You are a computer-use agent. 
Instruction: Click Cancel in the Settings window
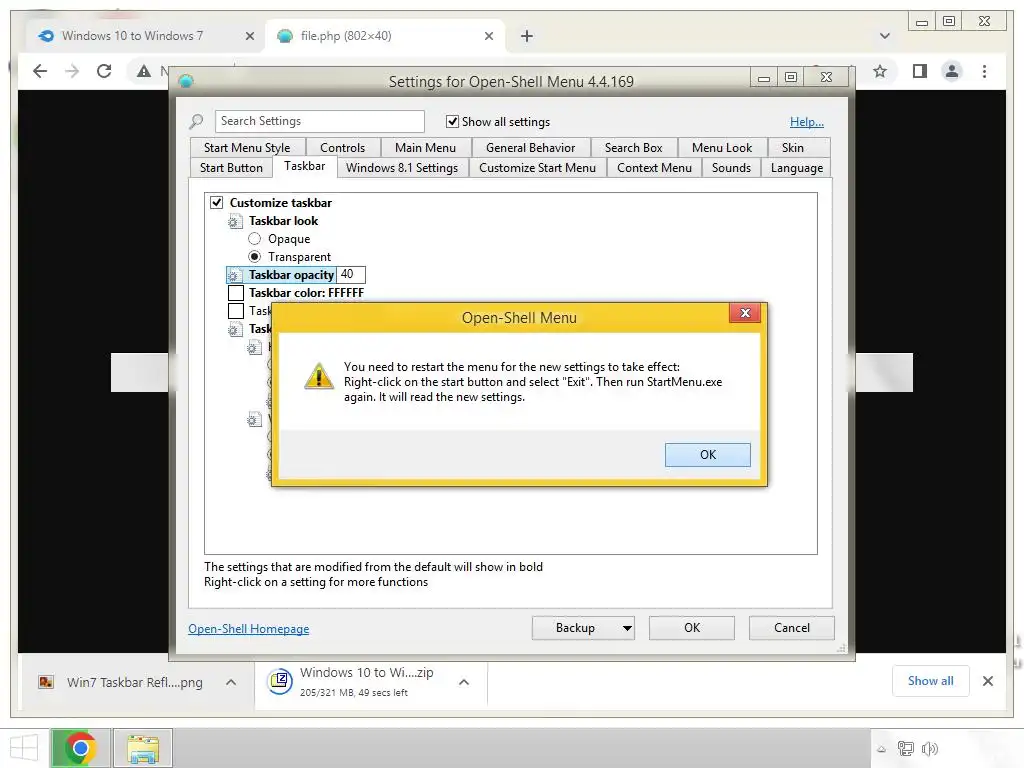792,628
